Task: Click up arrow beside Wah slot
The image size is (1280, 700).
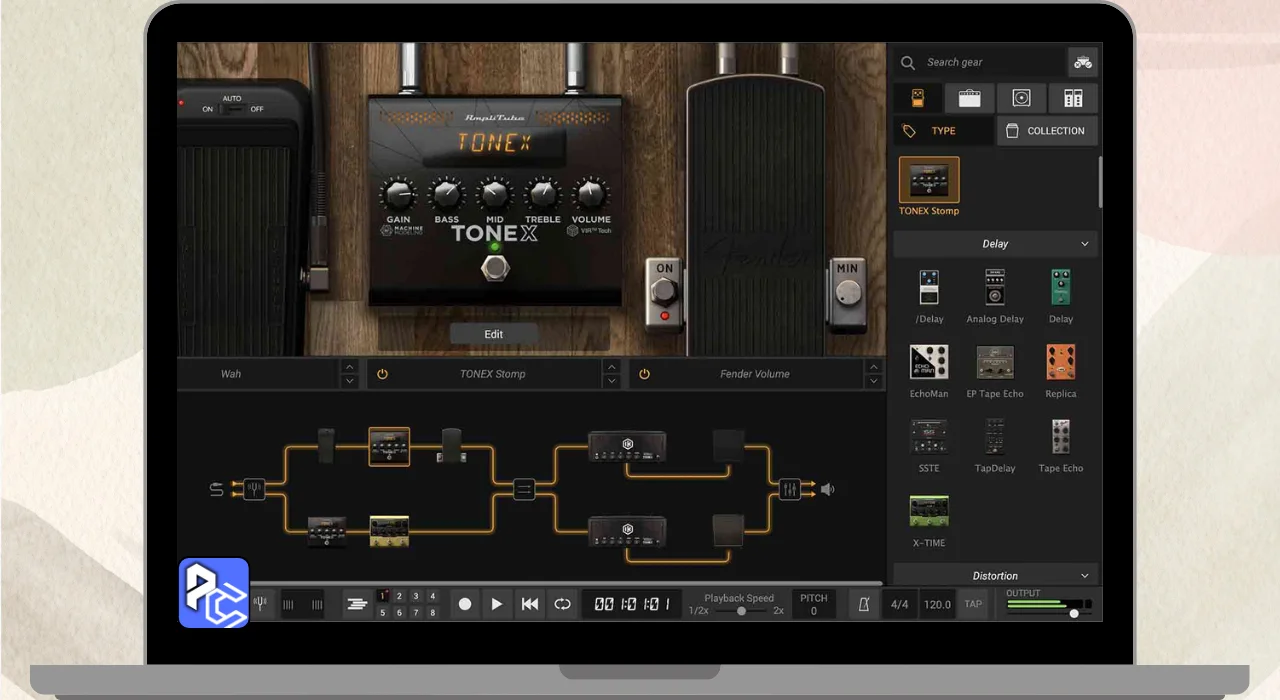Action: coord(349,366)
